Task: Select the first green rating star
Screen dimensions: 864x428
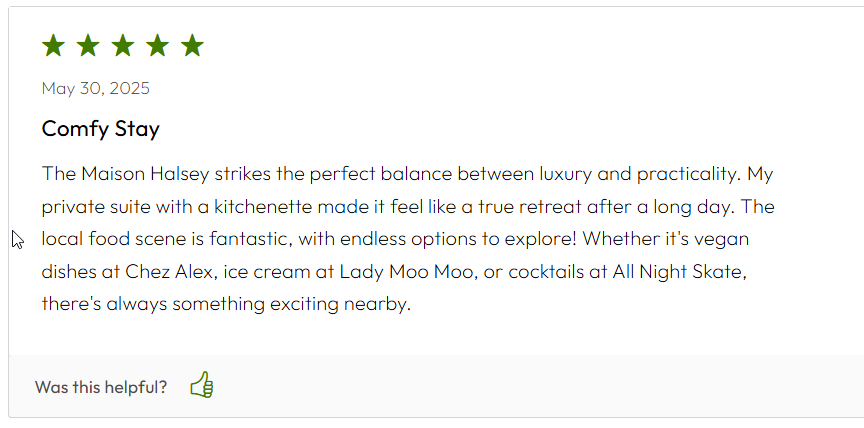Action: tap(53, 45)
